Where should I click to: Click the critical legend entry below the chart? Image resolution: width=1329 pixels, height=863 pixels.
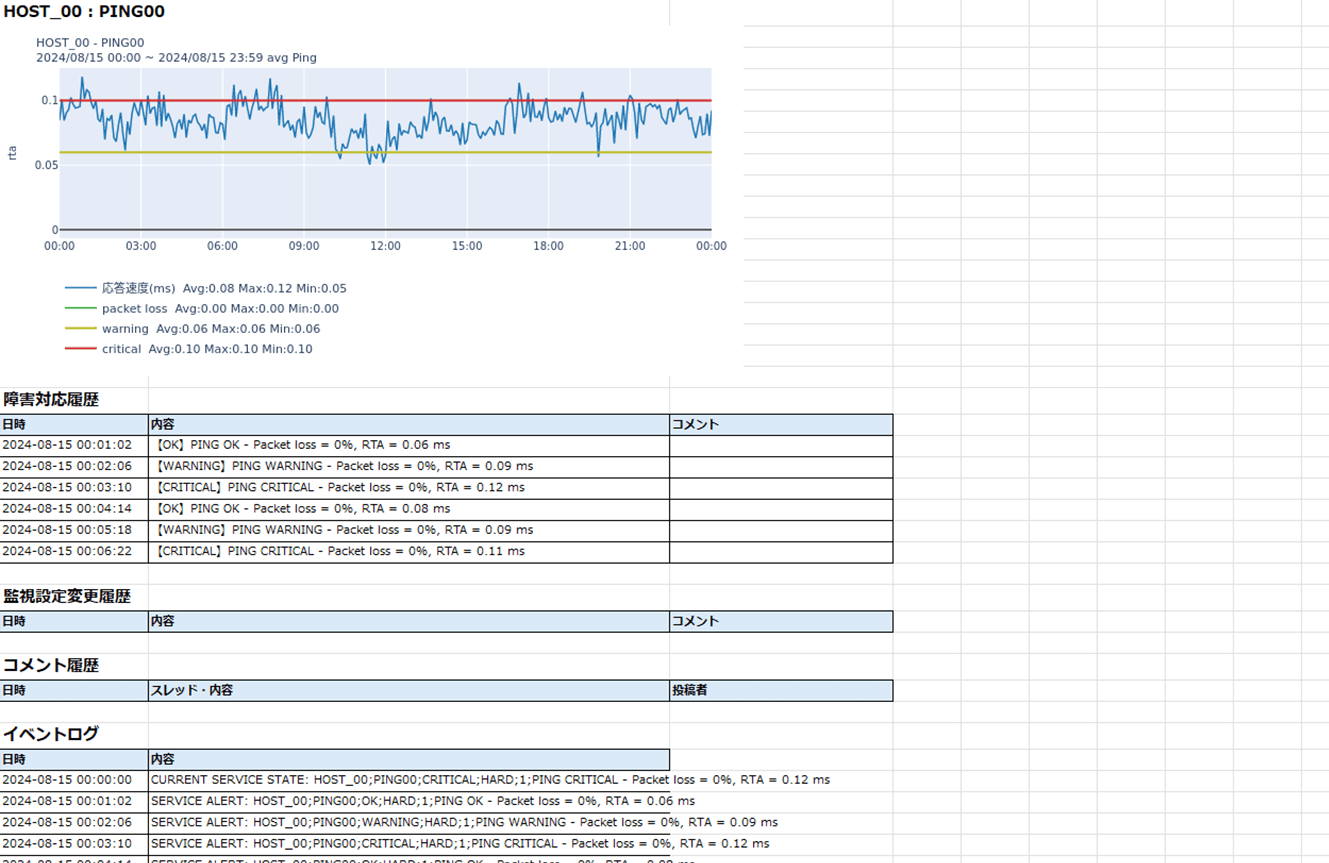tap(189, 349)
